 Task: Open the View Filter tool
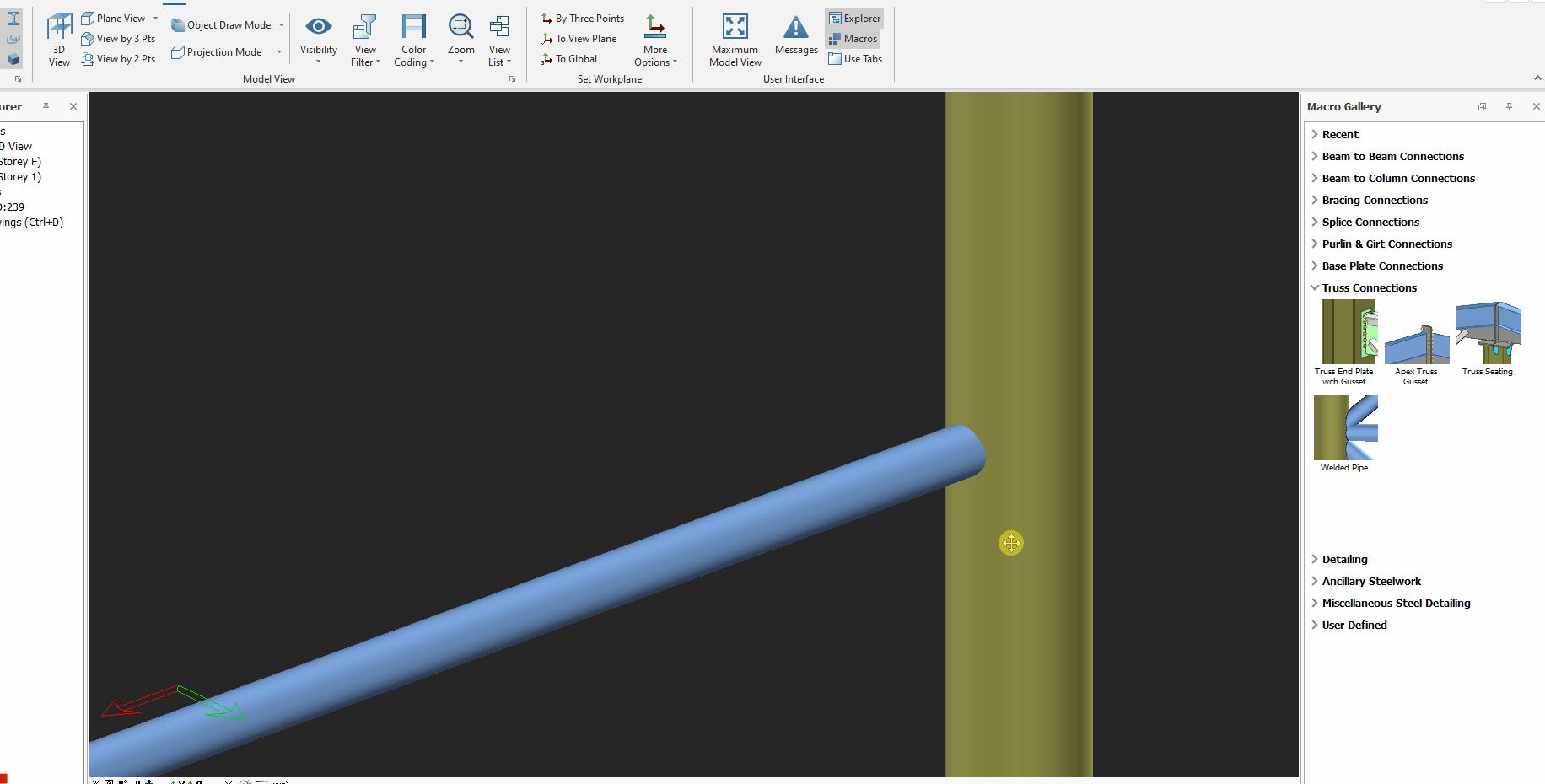coord(365,30)
